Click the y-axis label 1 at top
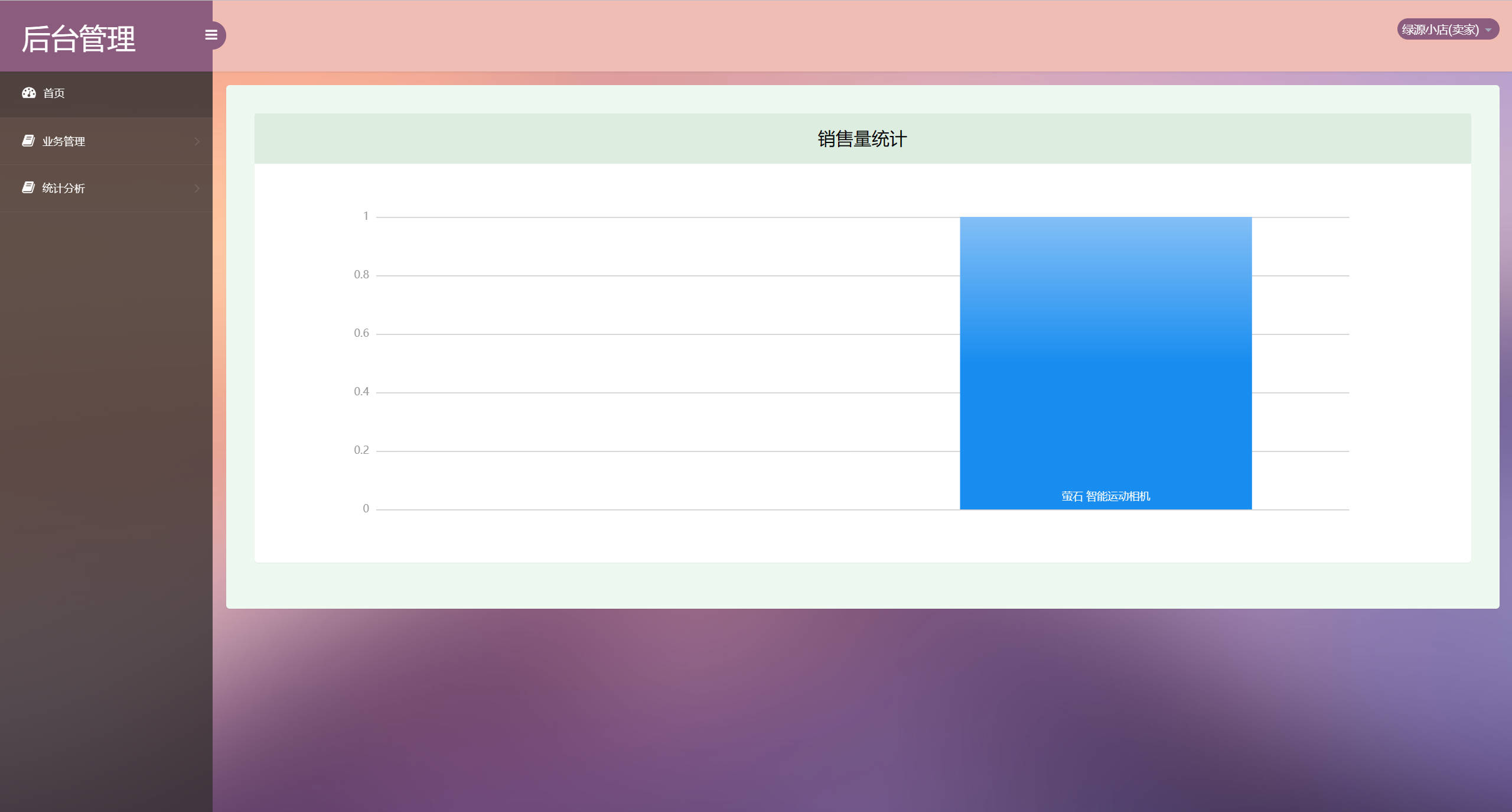The image size is (1512, 812). [366, 216]
